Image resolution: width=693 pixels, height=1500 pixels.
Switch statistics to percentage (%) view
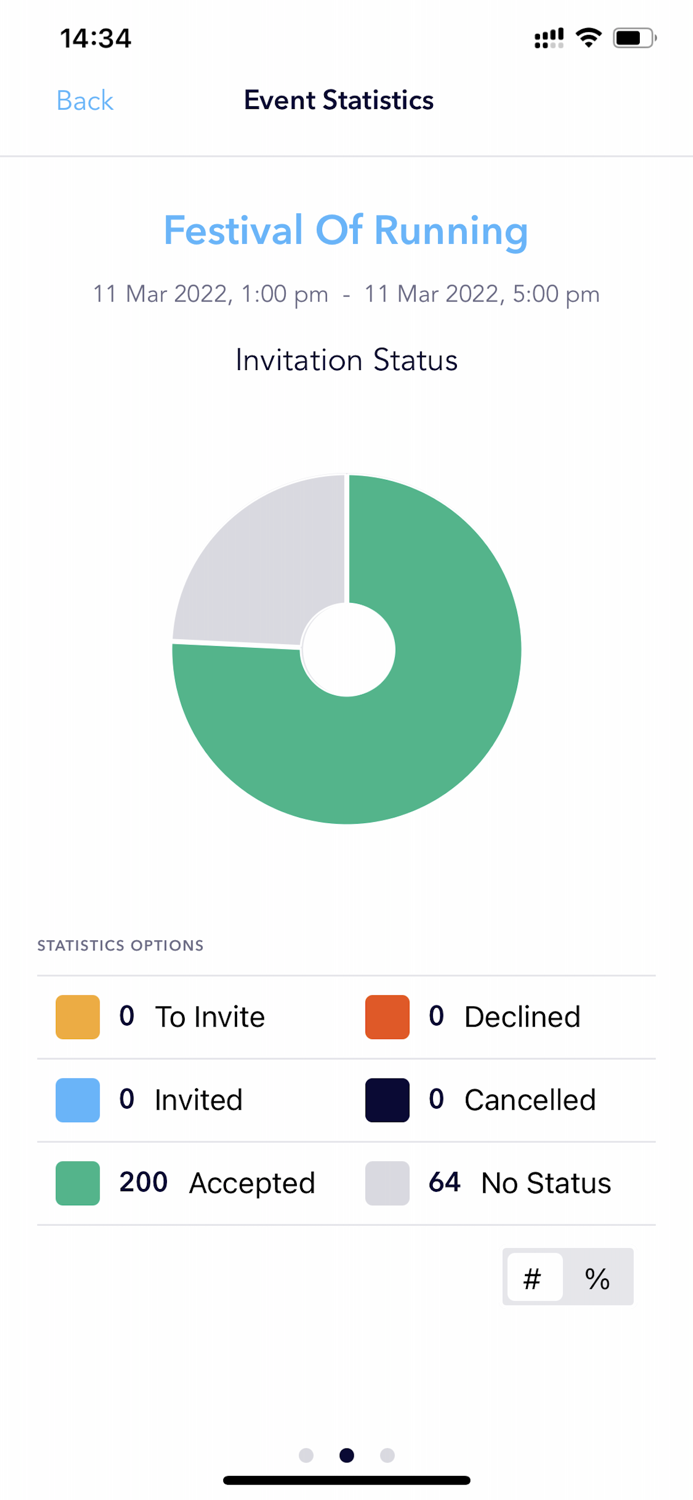[x=597, y=1278]
